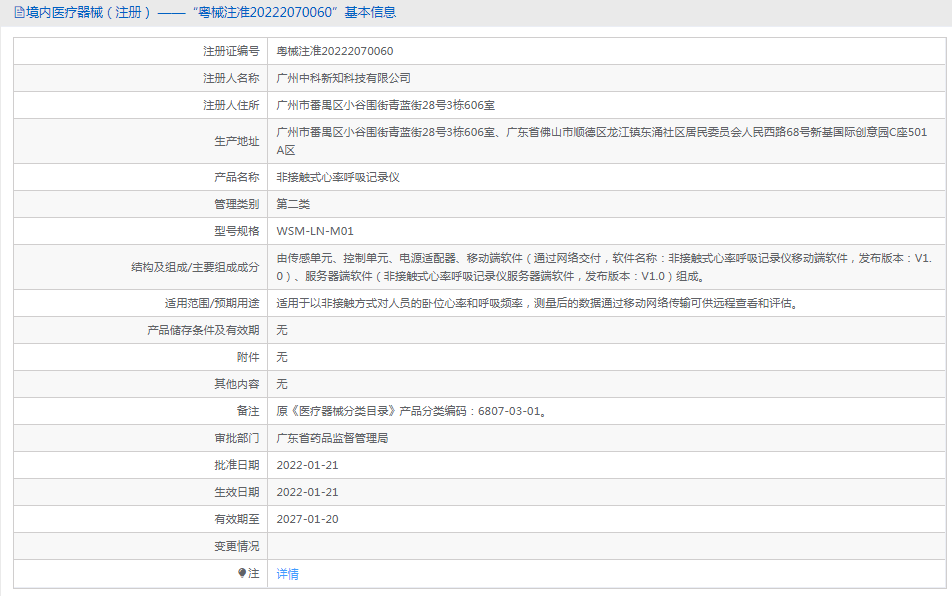Screen dimensions: 952x596
Task: Open the 详情 details link
Action: 287,574
